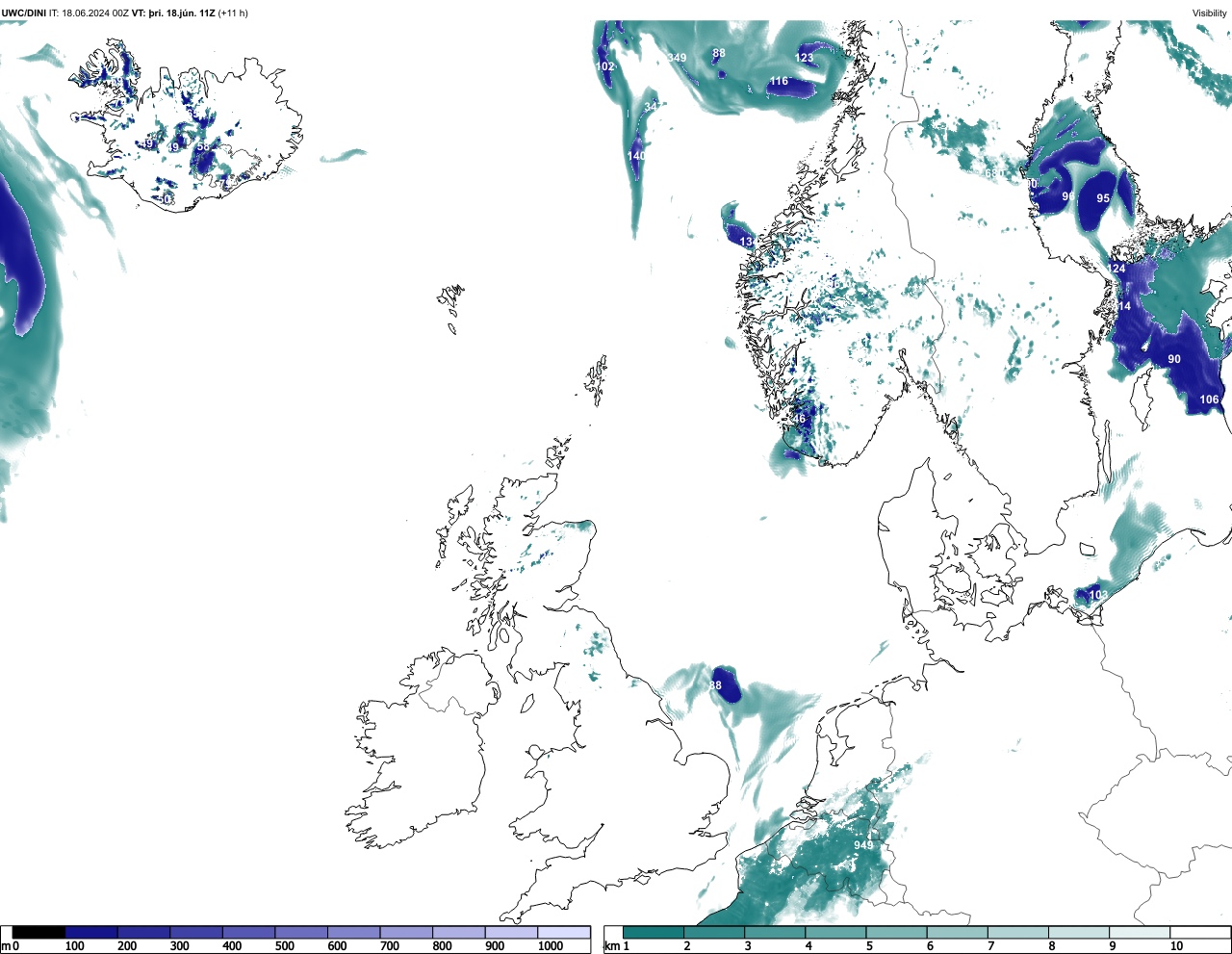Click the "88" value off the English coast
This screenshot has width=1232, height=954.
point(715,685)
